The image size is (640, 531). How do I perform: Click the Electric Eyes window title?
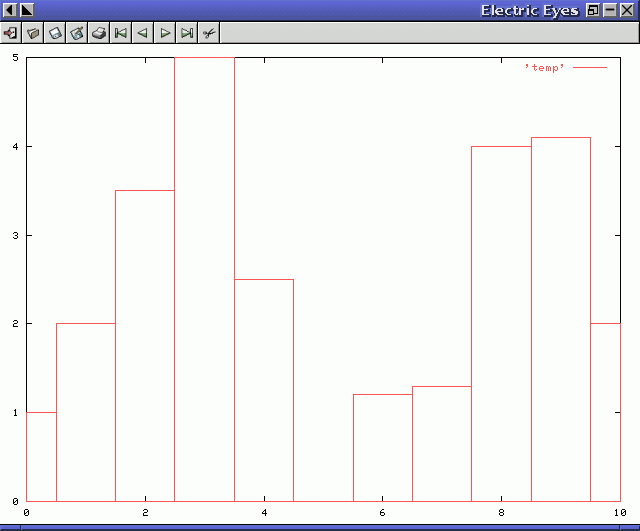pyautogui.click(x=531, y=10)
